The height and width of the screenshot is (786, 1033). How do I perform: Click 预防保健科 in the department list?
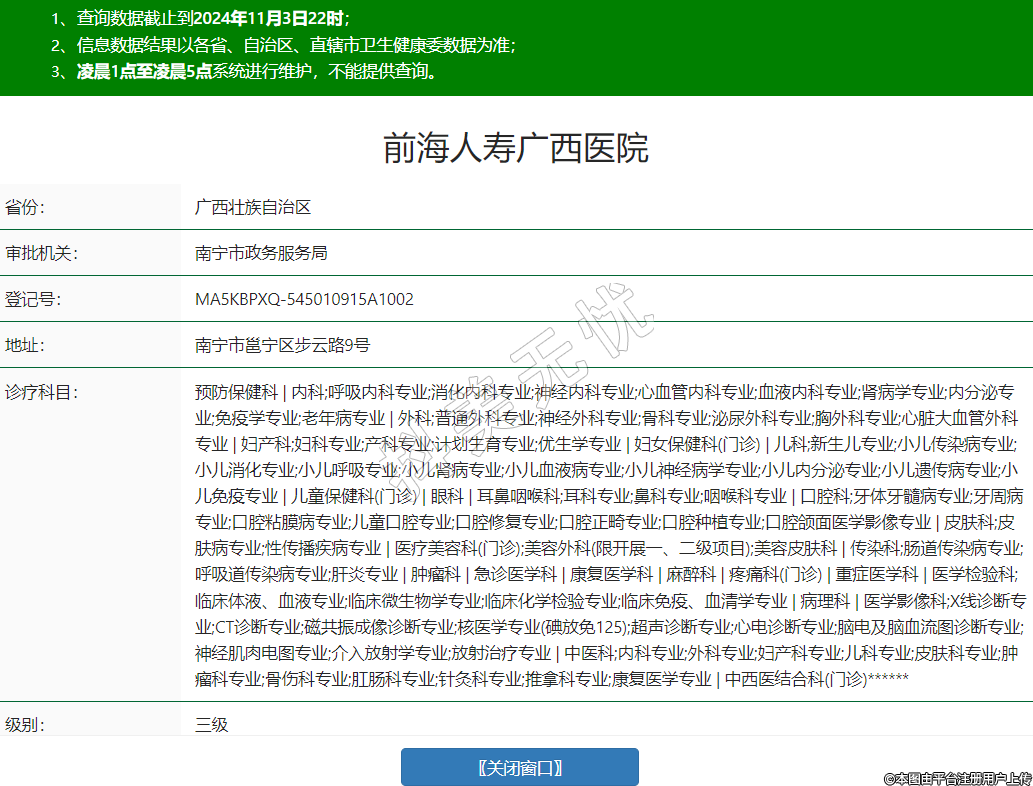tap(235, 392)
